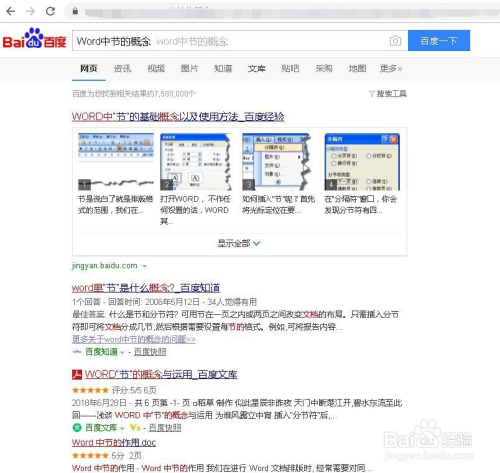
Task: Click the green icon before 百度文库 source
Action: tap(77, 427)
